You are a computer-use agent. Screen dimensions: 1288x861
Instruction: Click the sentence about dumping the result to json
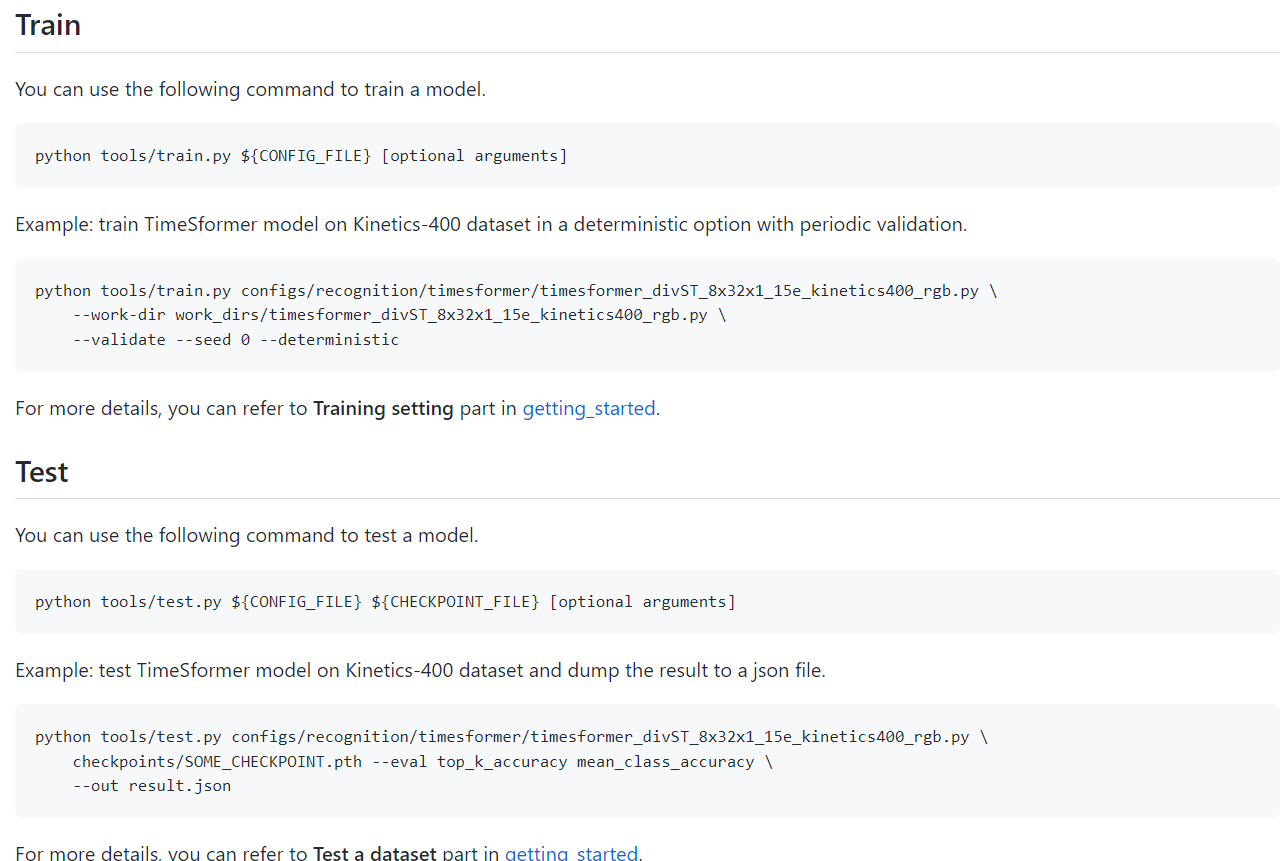pos(420,670)
